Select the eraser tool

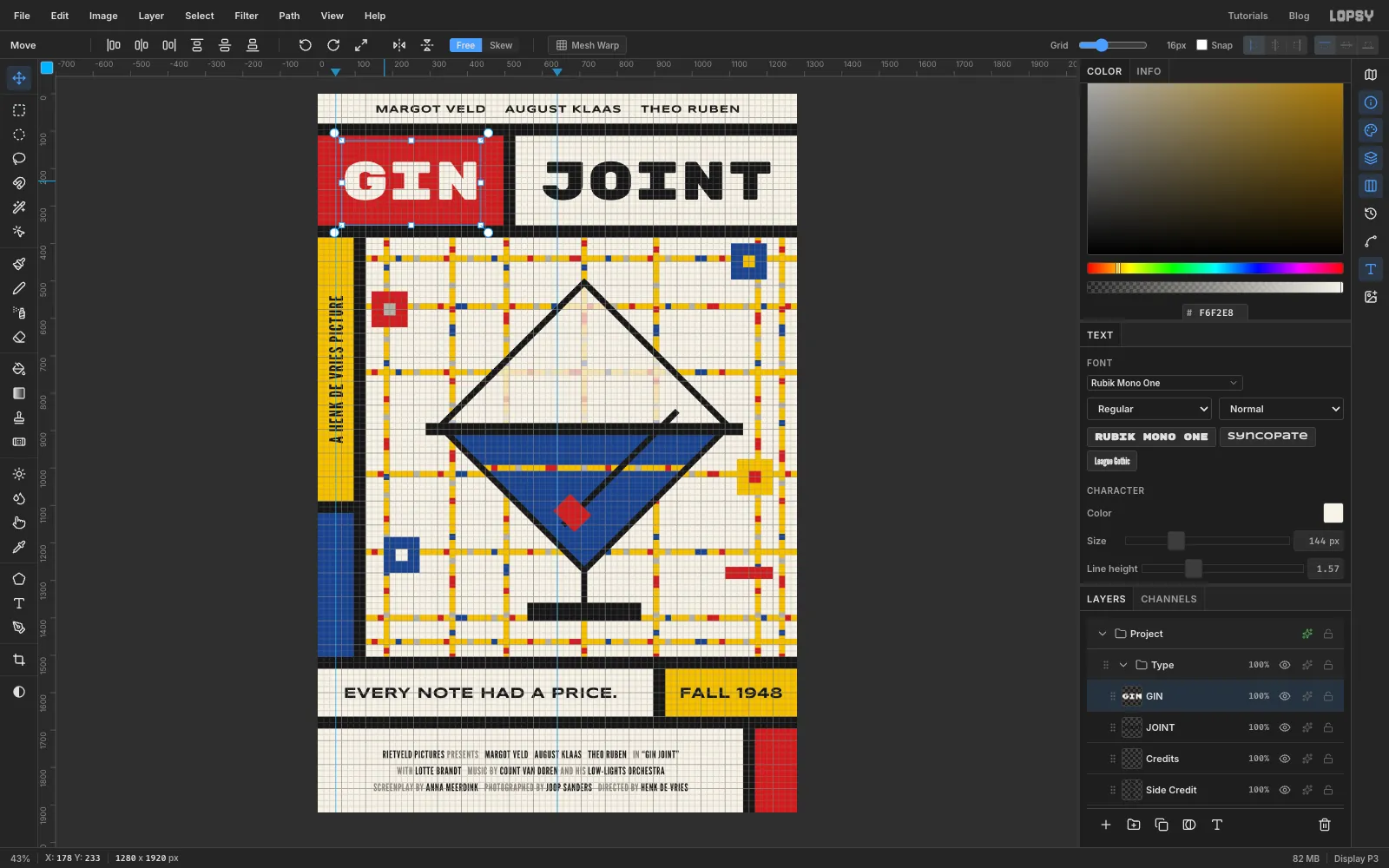pos(19,337)
